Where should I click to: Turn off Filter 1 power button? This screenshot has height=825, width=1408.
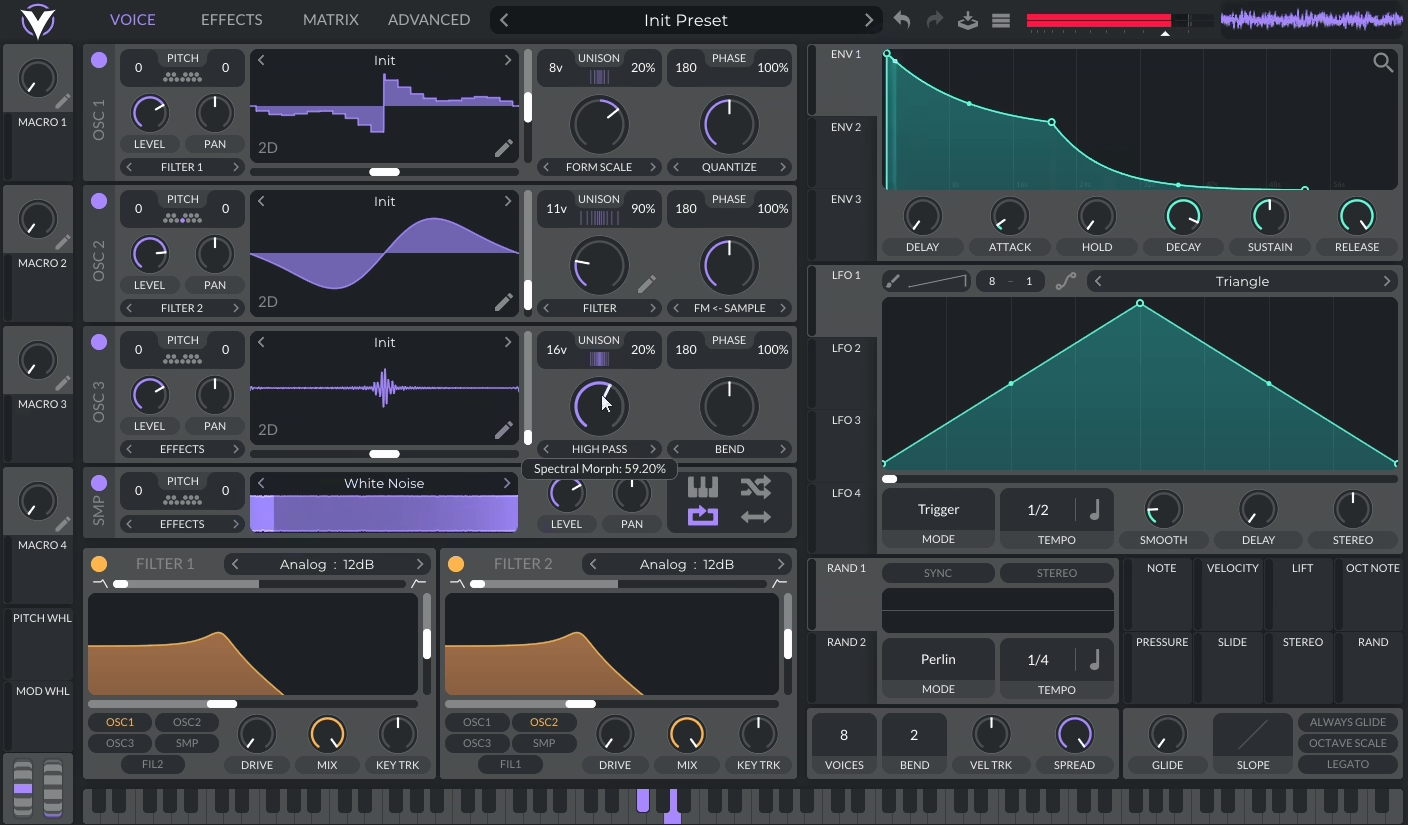tap(99, 564)
